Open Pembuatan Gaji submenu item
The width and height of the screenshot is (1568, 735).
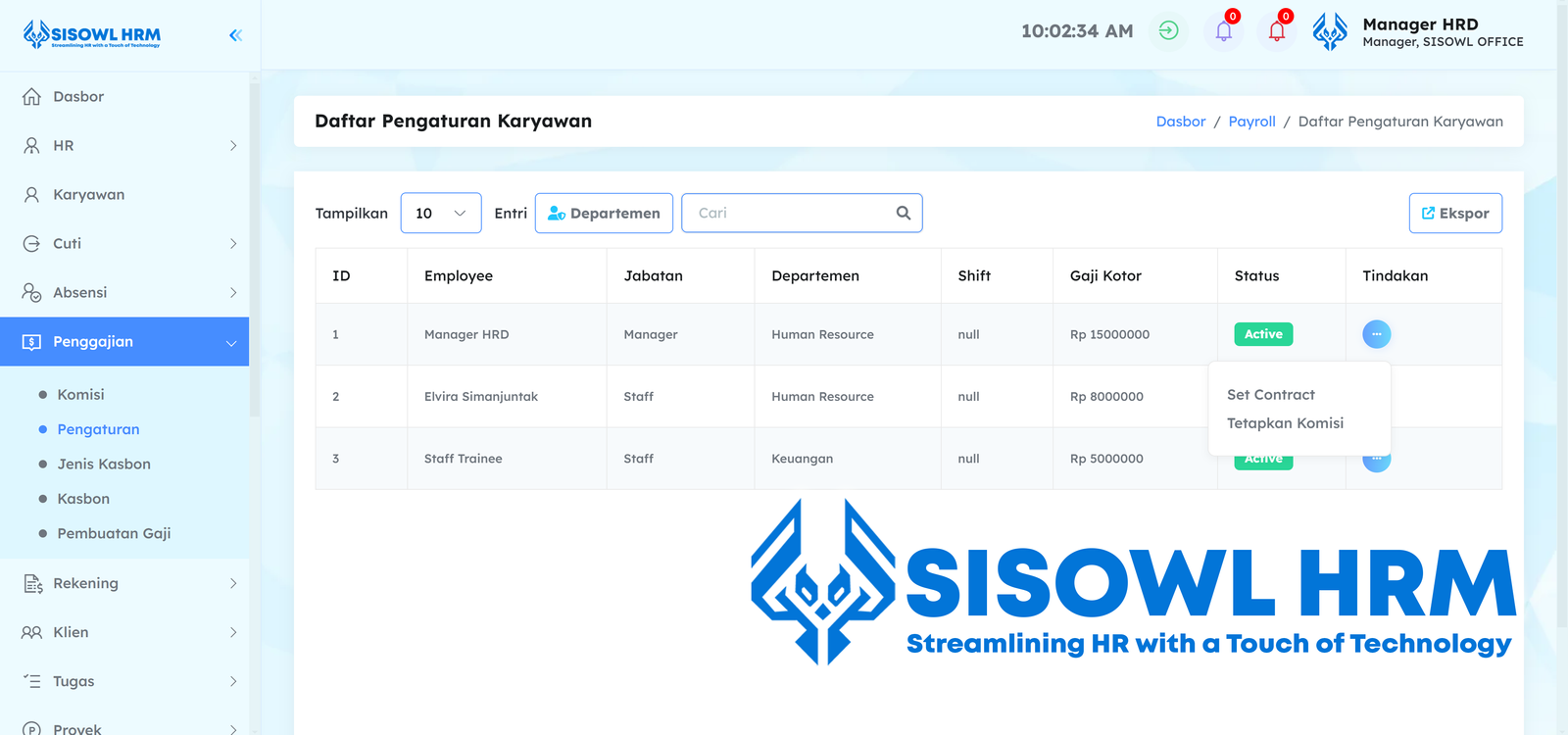pos(114,533)
